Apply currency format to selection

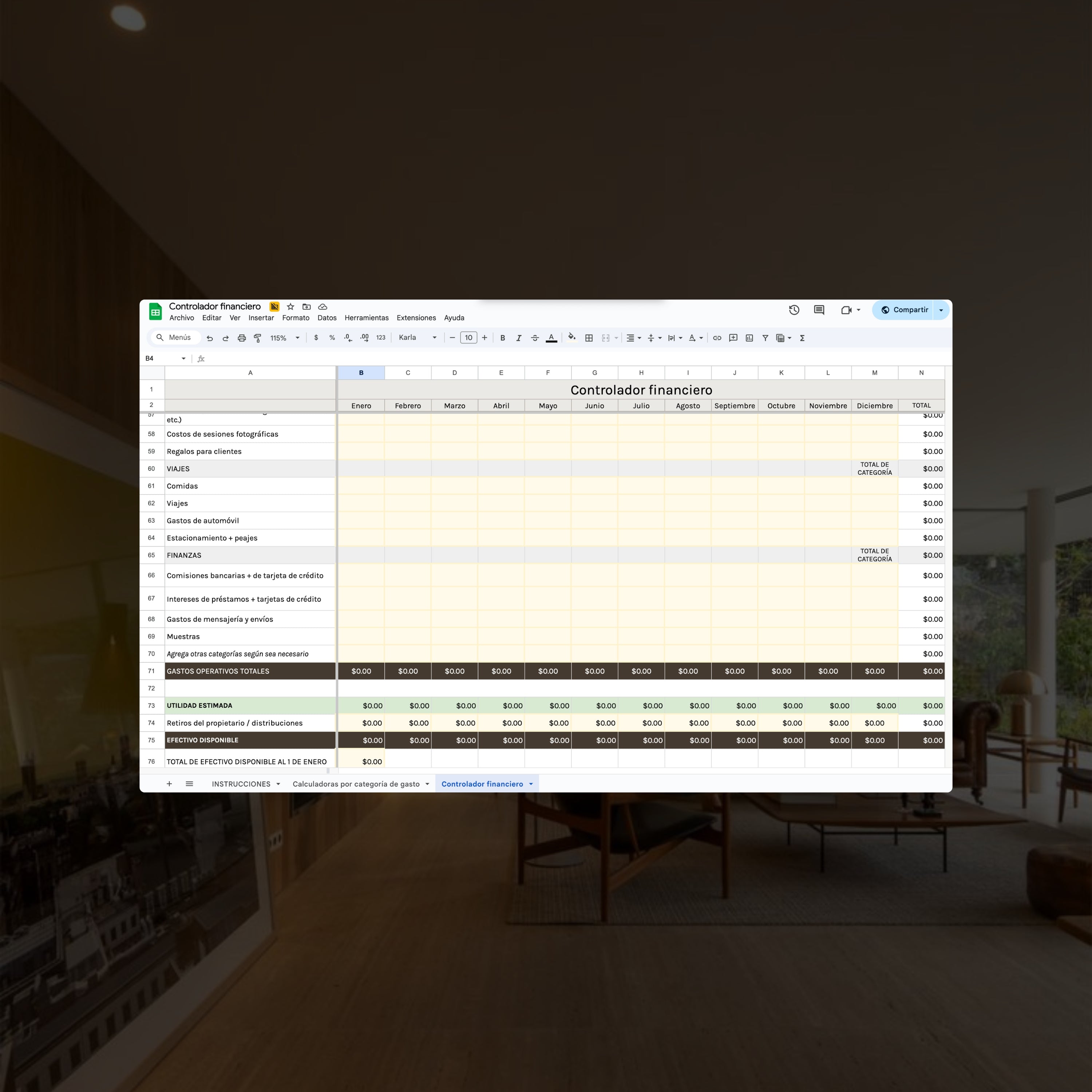[x=316, y=337]
